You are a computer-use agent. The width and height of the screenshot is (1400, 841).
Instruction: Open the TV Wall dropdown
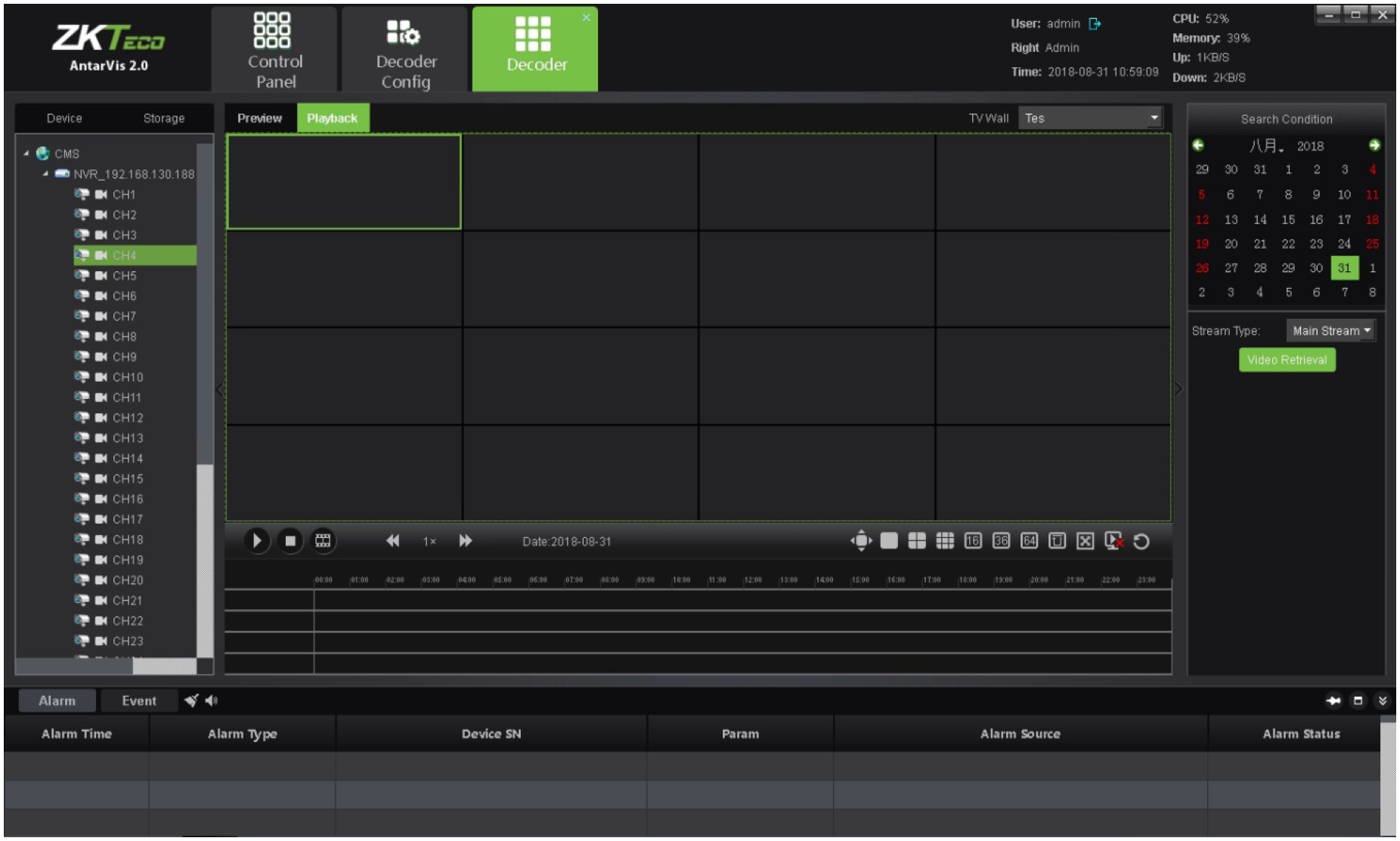pos(1154,118)
